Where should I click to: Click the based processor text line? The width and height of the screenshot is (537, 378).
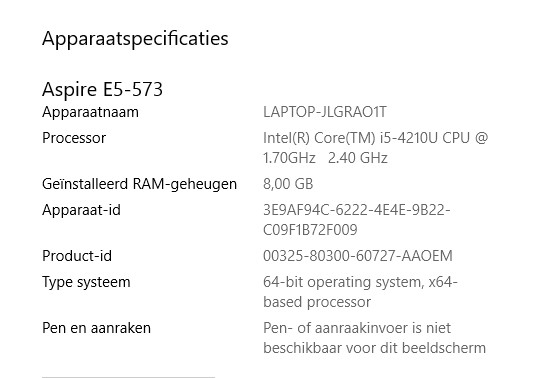pyautogui.click(x=317, y=303)
